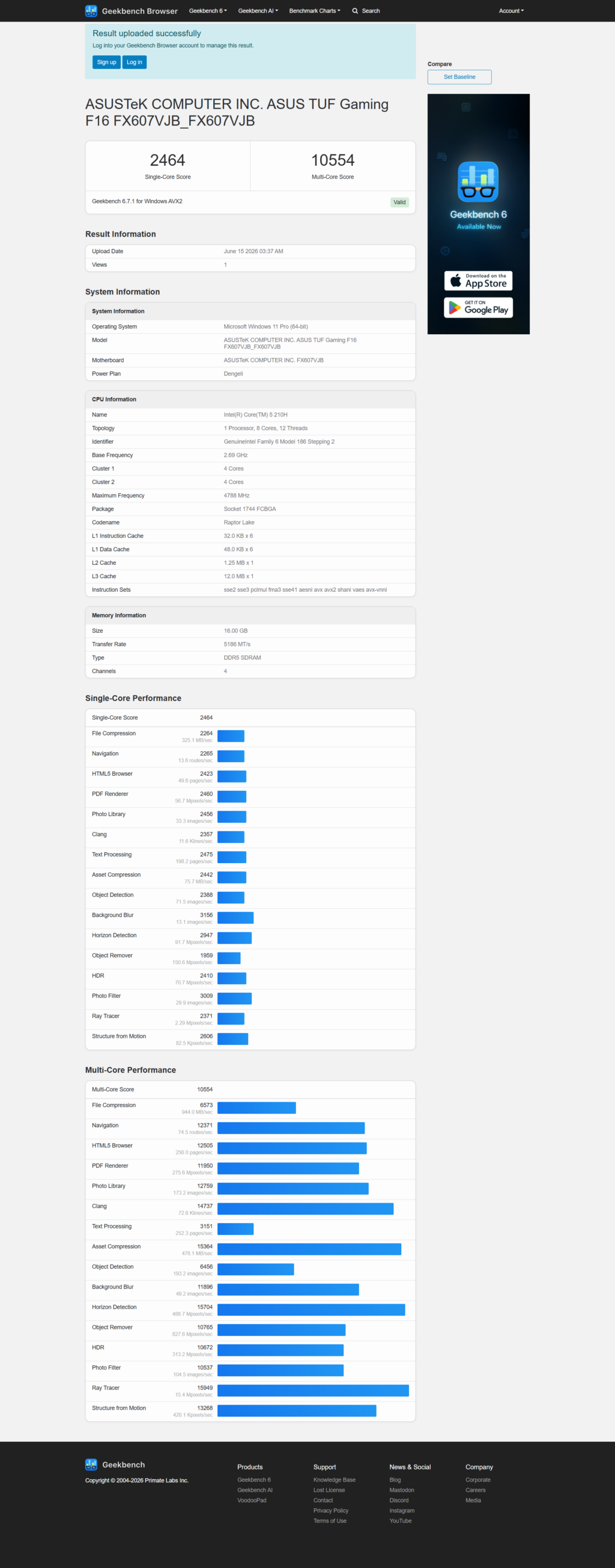This screenshot has height=1568, width=615.
Task: Open the Geekbench 6 app icon in the ad
Action: click(478, 182)
